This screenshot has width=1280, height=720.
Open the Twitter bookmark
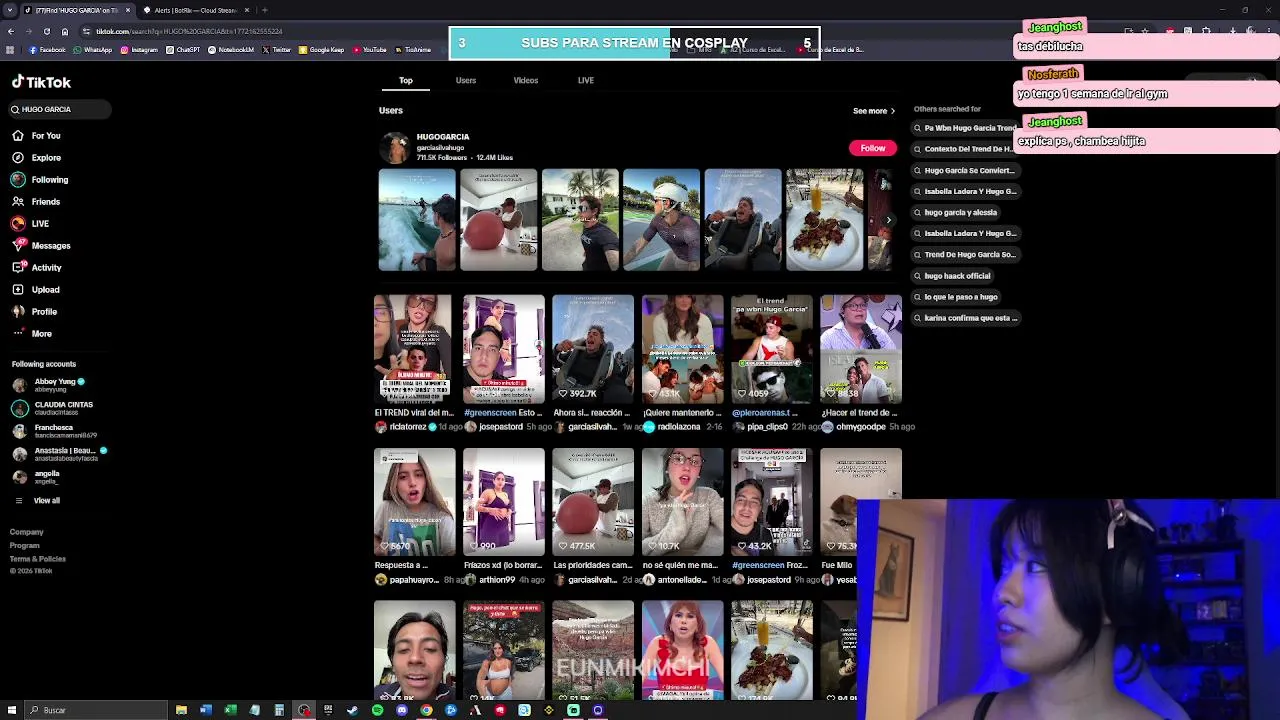pyautogui.click(x=278, y=49)
